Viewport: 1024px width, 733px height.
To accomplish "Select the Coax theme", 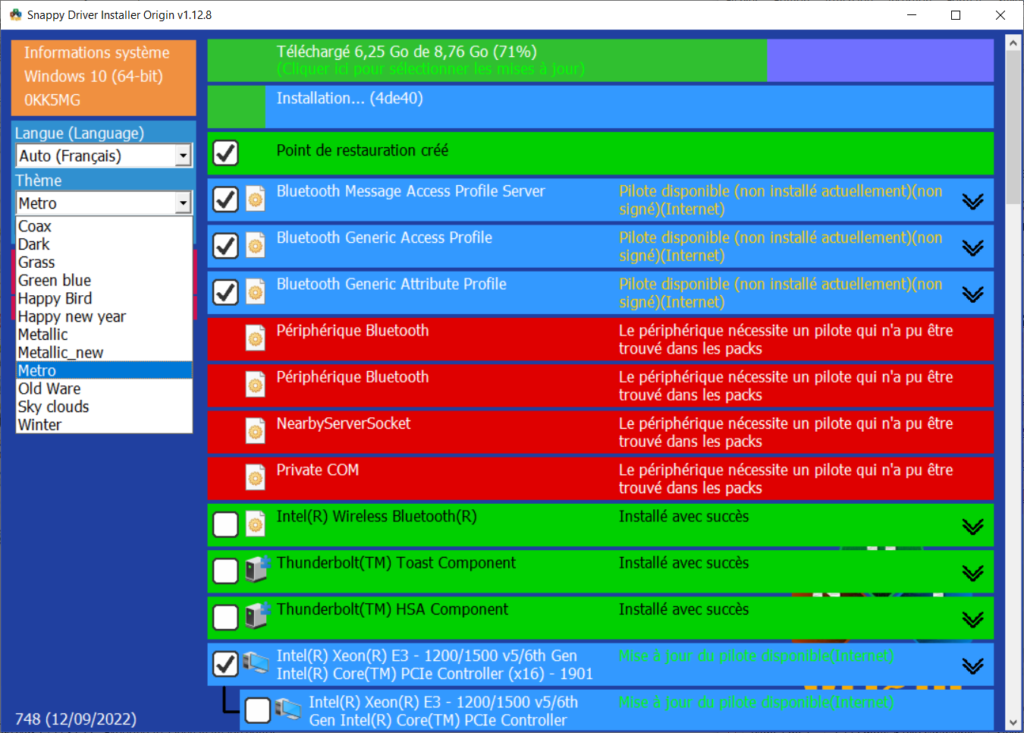I will (x=104, y=226).
